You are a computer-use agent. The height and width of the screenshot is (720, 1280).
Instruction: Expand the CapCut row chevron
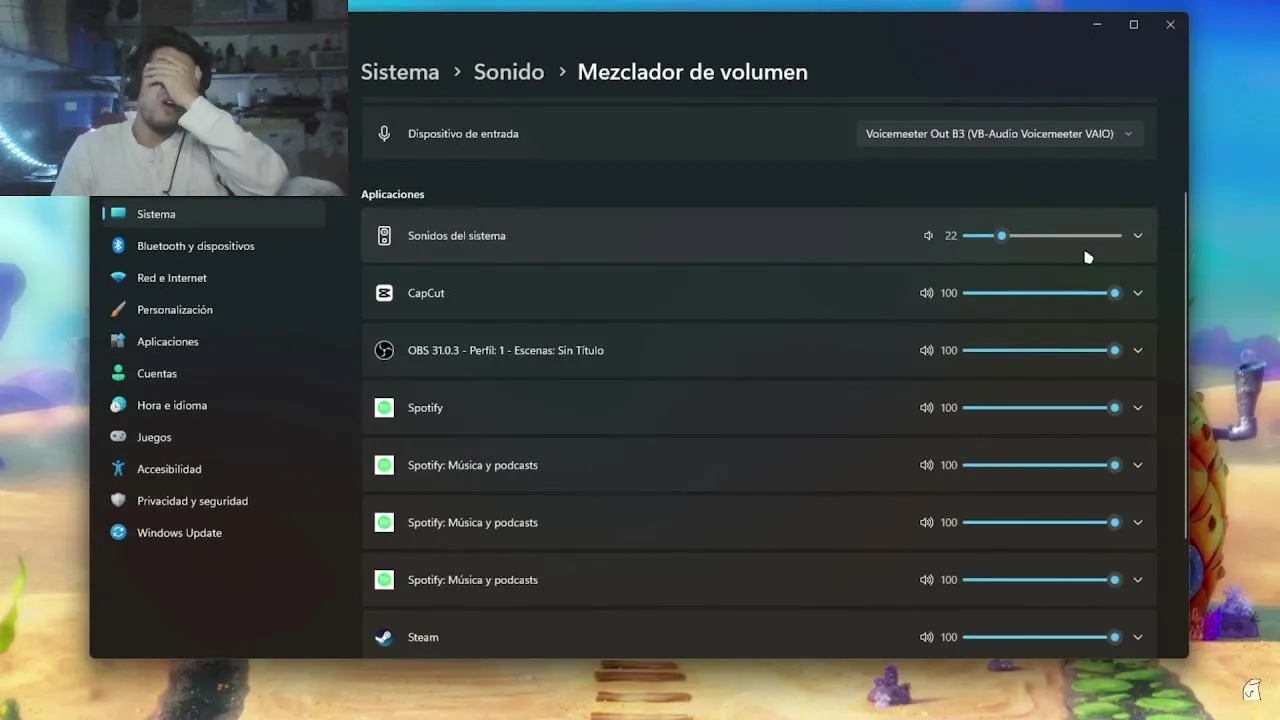point(1138,293)
